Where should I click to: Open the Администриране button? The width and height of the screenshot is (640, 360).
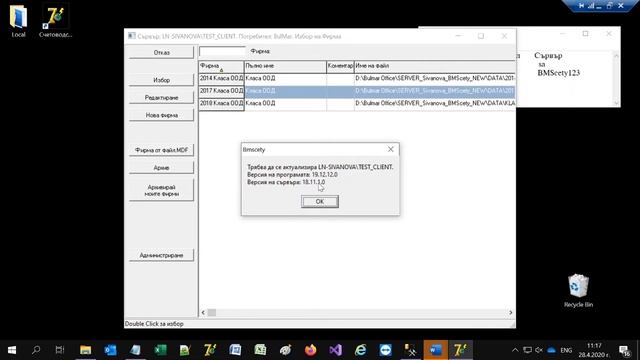[162, 255]
